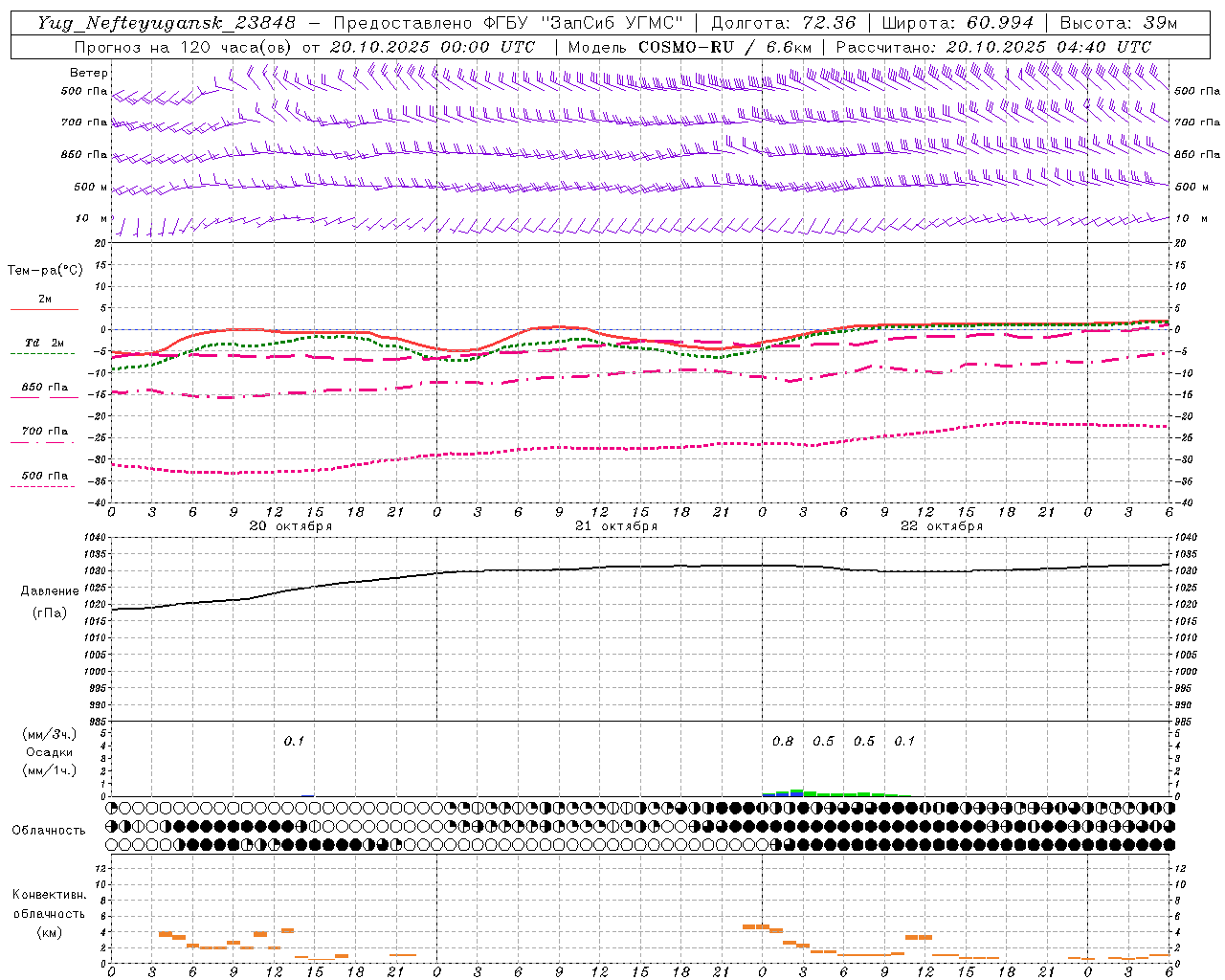This screenshot has height=980, width=1225.
Task: Click the dashed blue Td legend line
Action: pyautogui.click(x=42, y=354)
